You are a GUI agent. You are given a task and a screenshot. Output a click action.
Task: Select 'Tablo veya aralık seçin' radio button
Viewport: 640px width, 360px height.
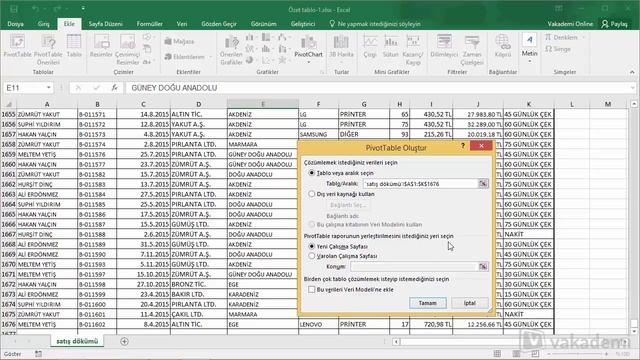coord(312,173)
